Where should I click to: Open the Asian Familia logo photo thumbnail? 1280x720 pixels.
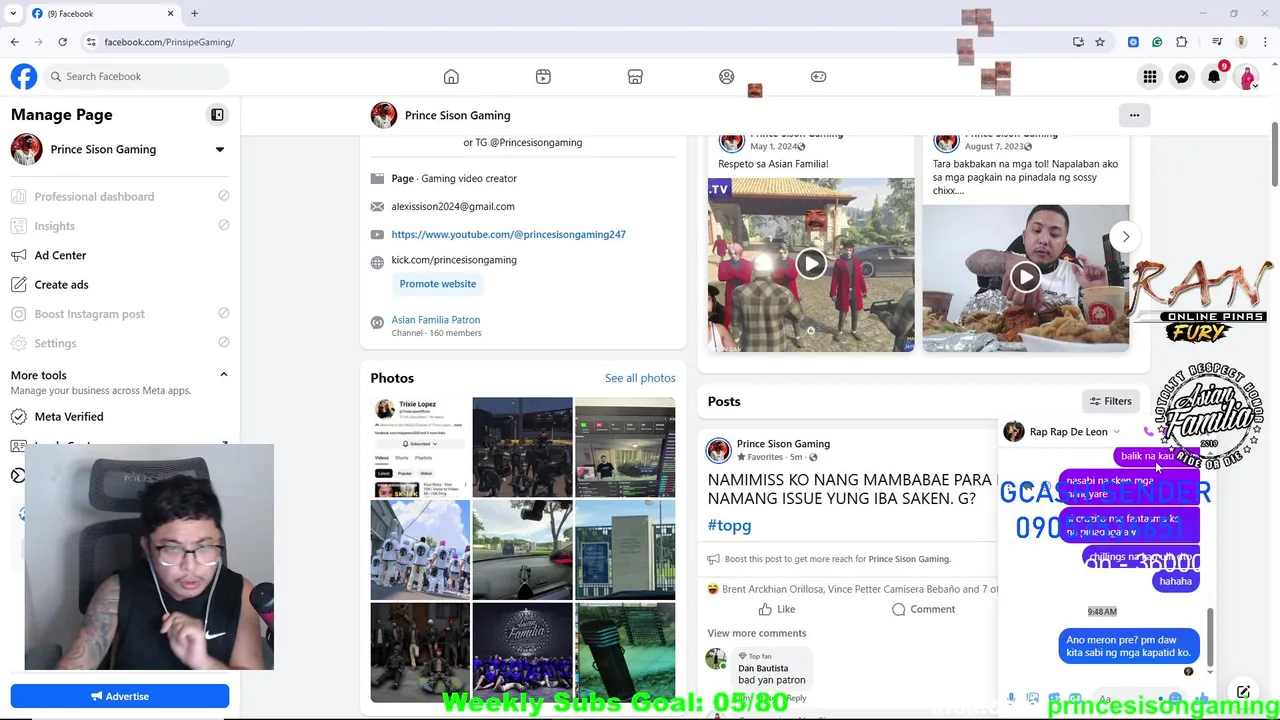522,652
